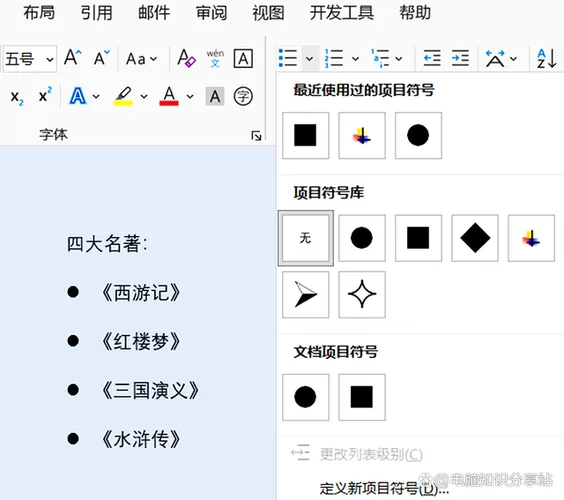Open the 布局 ribbon tab
Screen dimensions: 564x500
pos(39,13)
